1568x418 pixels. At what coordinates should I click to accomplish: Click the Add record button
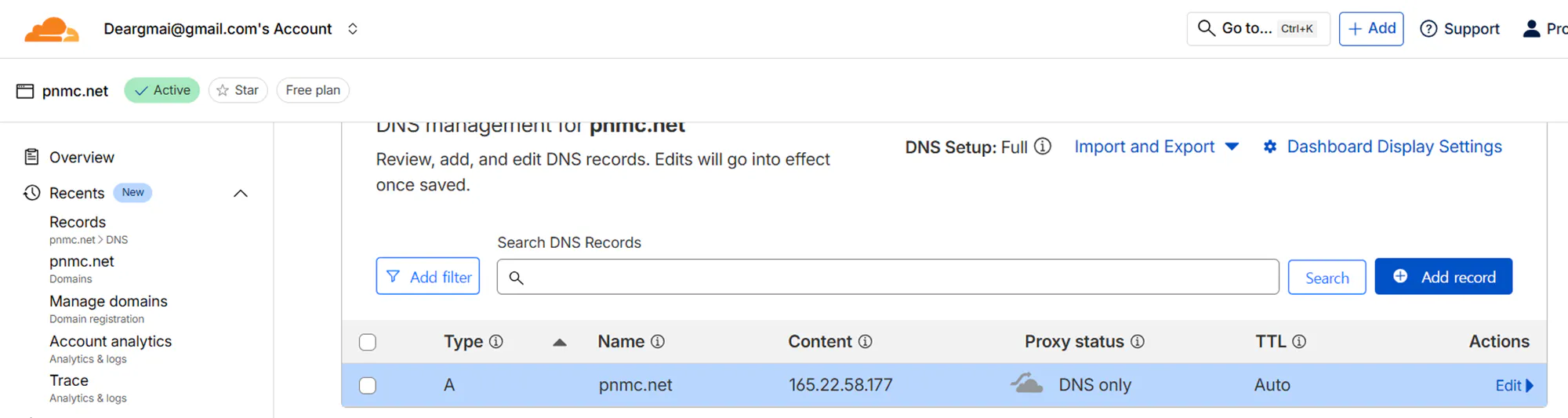1443,277
